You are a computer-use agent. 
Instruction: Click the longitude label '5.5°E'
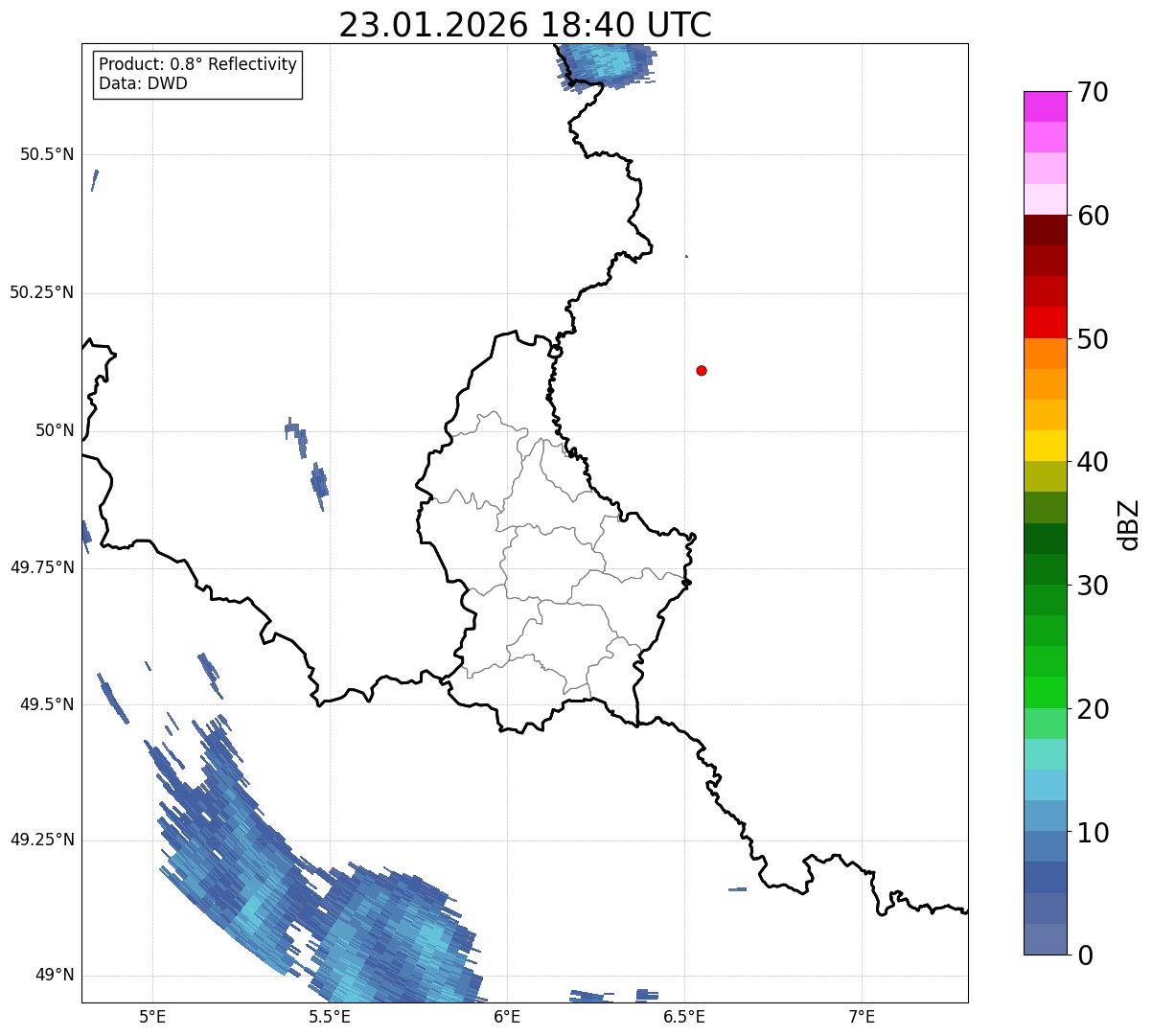[330, 1017]
